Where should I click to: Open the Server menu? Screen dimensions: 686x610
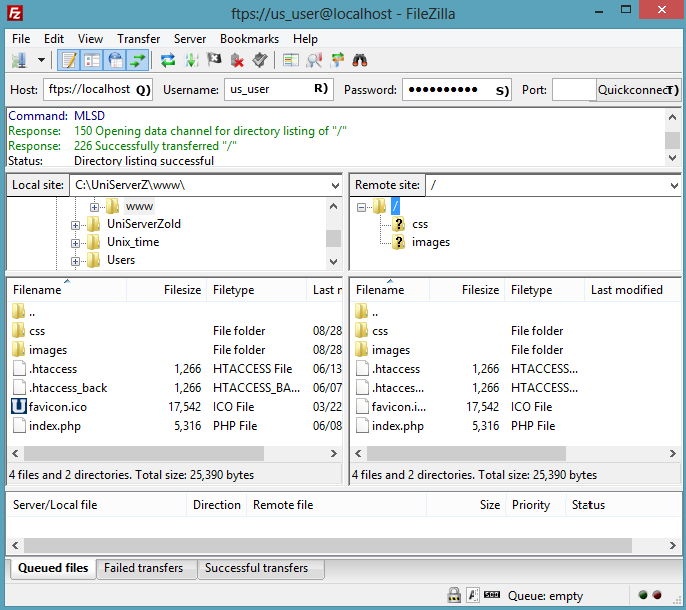coord(190,39)
